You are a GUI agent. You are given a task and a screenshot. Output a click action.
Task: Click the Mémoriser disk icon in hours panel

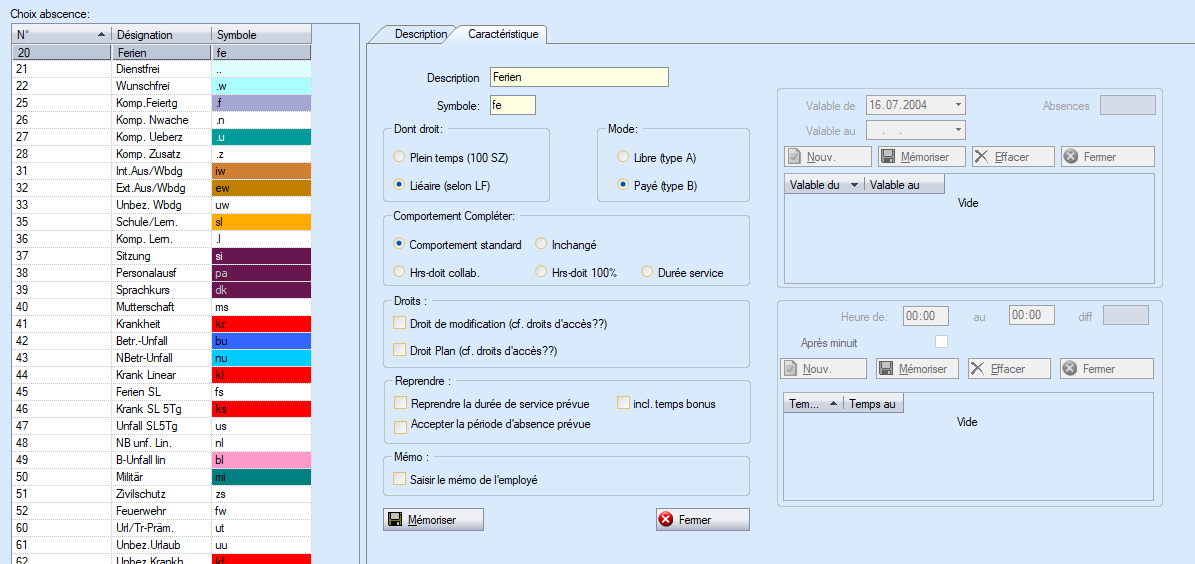885,369
